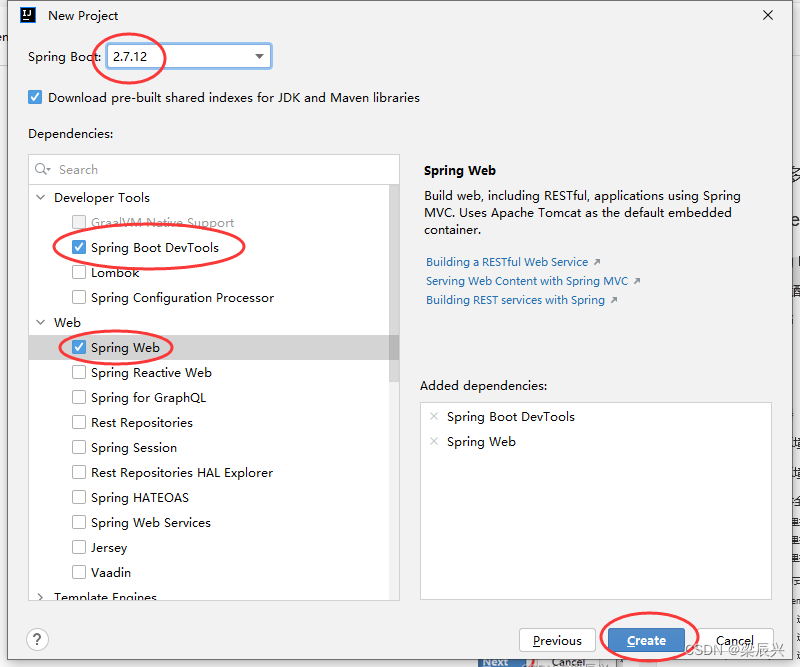Viewport: 800px width, 667px height.
Task: Uncheck Spring Boot DevTools checkbox
Action: click(79, 247)
